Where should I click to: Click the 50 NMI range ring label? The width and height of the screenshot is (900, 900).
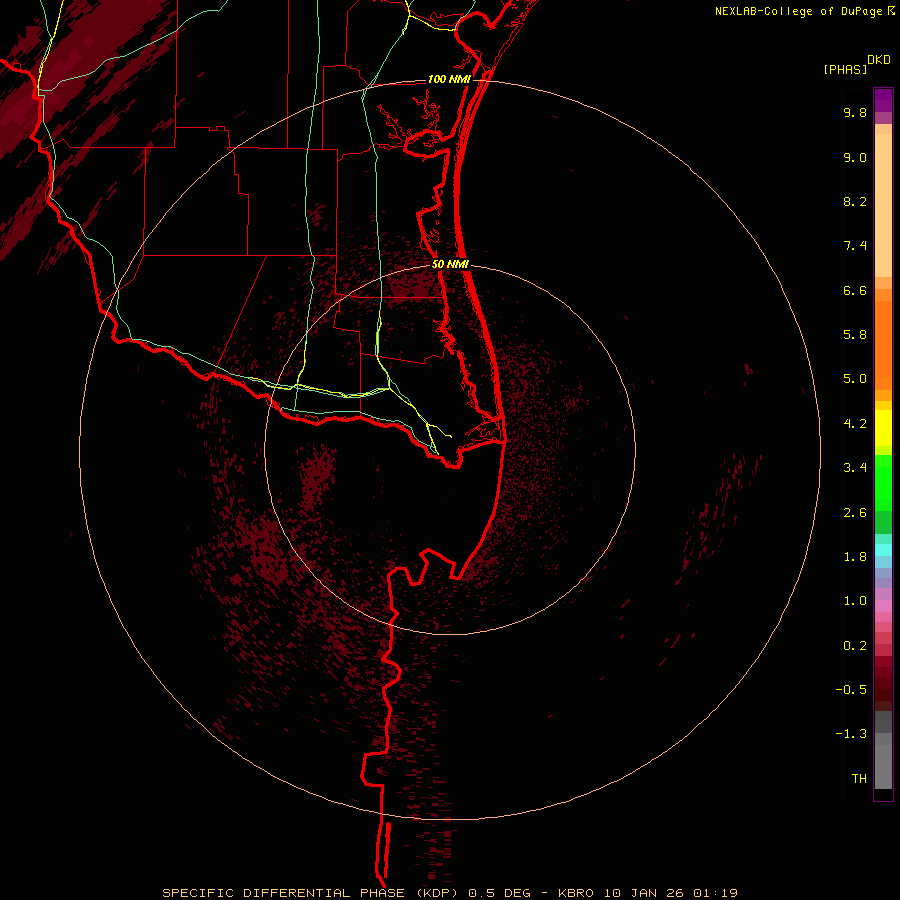point(450,264)
